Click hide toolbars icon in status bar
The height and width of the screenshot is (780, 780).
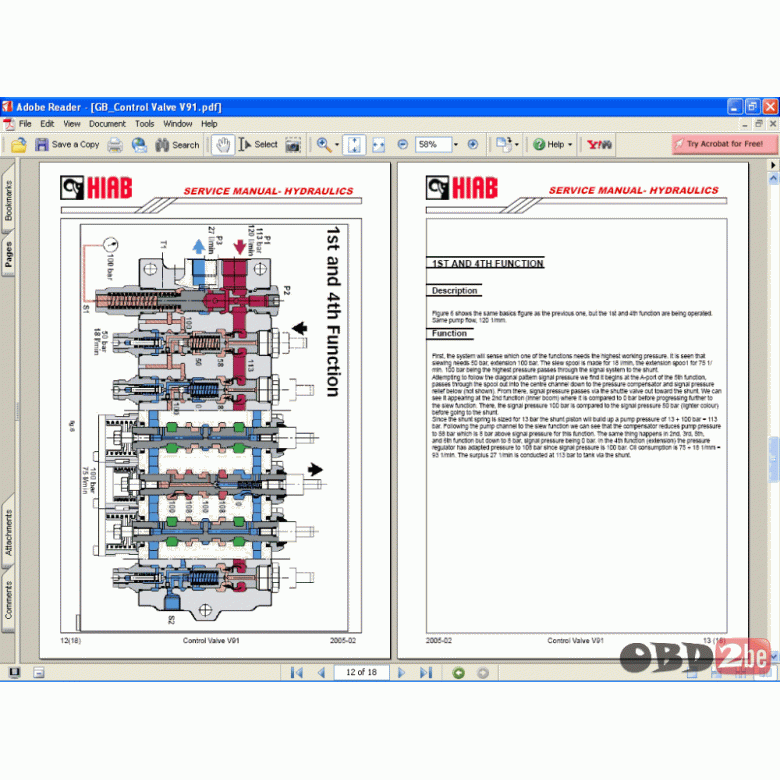(x=39, y=673)
